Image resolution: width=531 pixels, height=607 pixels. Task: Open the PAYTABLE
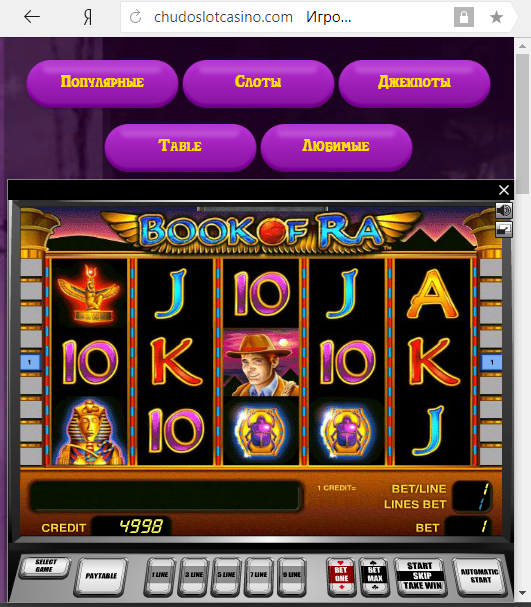click(101, 576)
